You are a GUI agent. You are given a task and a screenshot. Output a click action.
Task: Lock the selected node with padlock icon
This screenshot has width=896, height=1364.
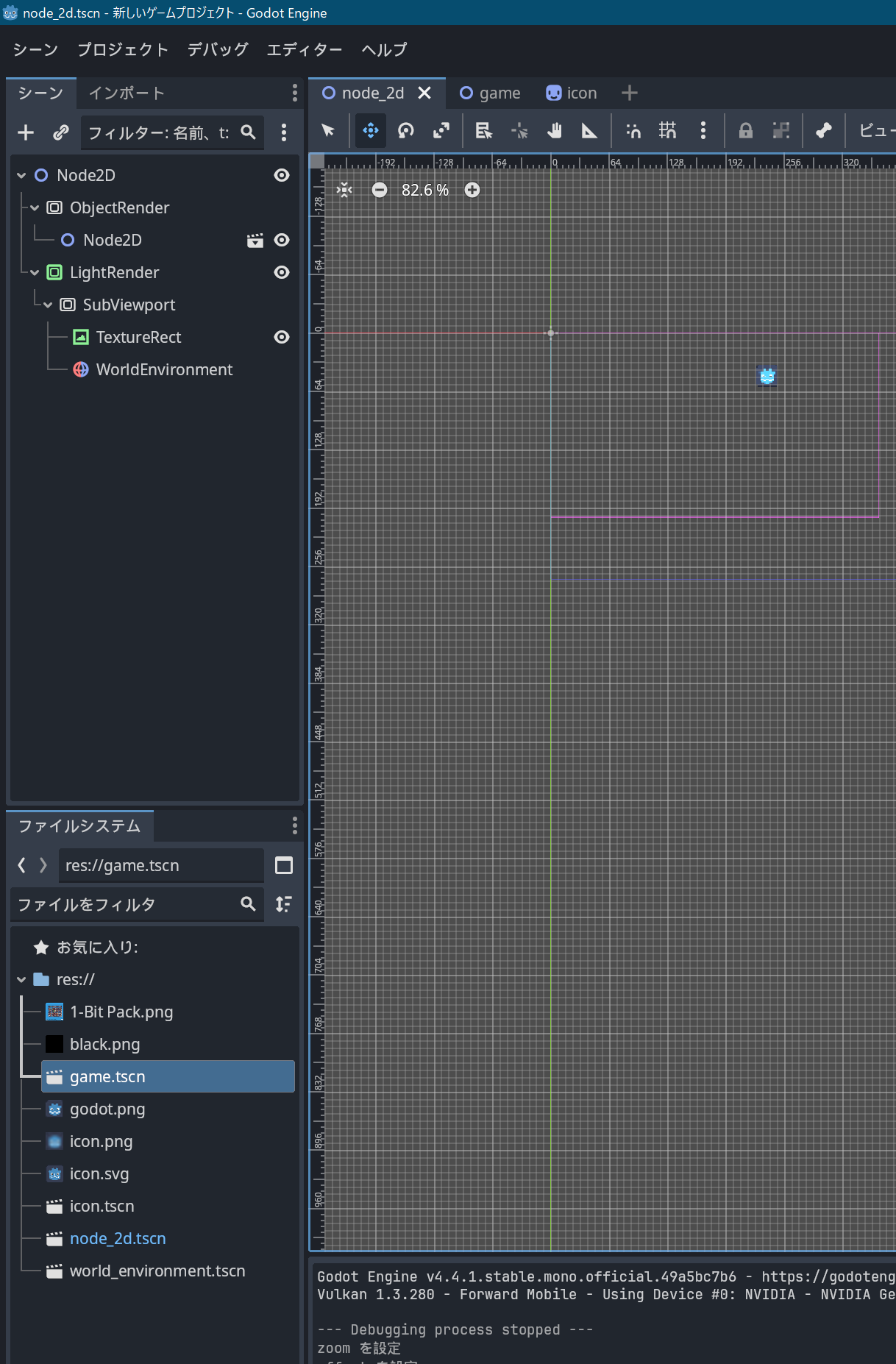[745, 131]
